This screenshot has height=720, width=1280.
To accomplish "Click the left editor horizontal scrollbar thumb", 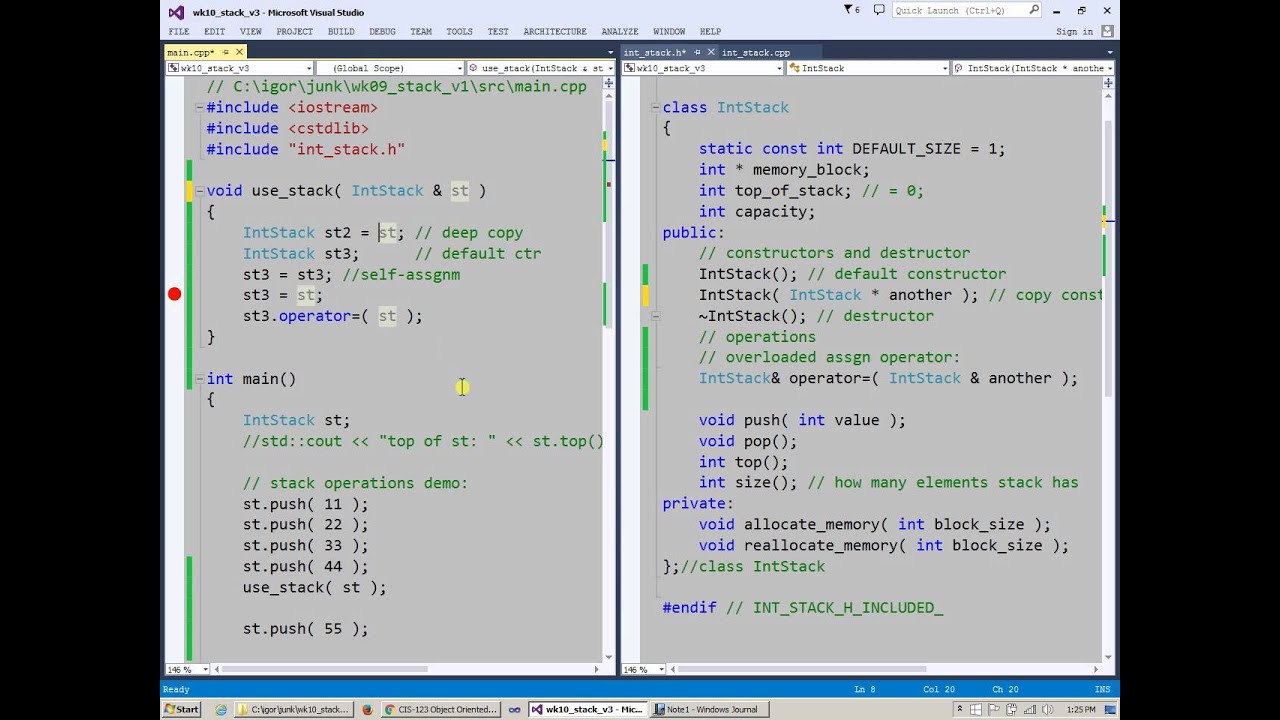I will (324, 669).
